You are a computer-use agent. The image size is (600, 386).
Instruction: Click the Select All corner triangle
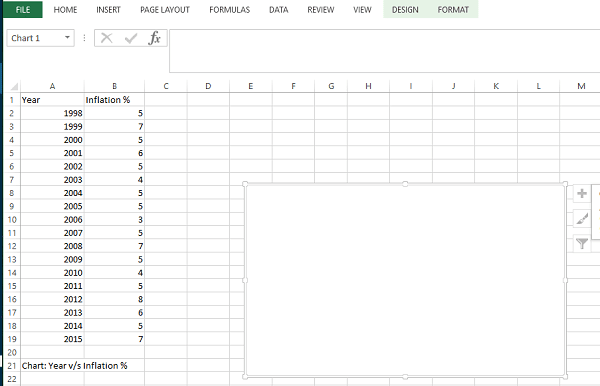pyautogui.click(x=13, y=86)
